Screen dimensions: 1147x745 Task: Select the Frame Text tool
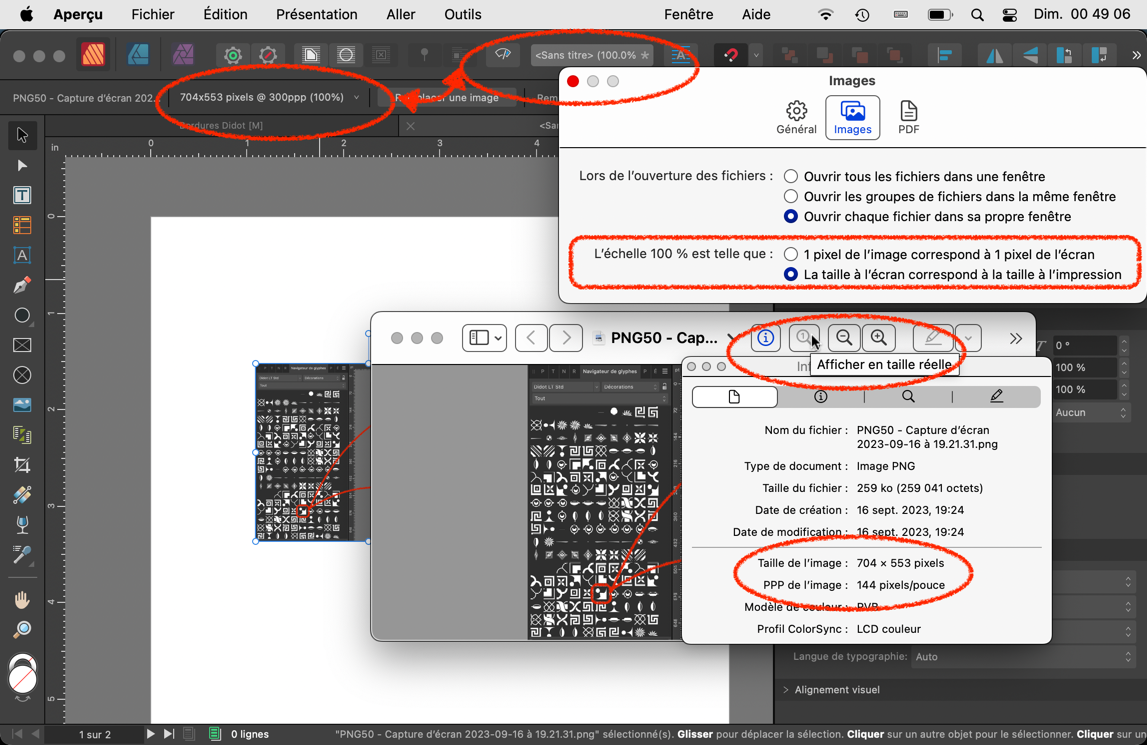pos(22,195)
